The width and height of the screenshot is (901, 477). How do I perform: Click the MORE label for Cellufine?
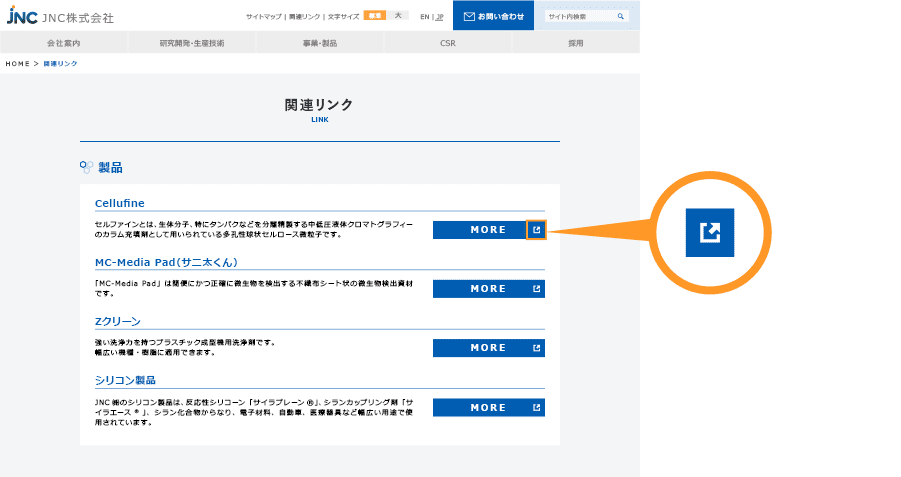[x=488, y=230]
